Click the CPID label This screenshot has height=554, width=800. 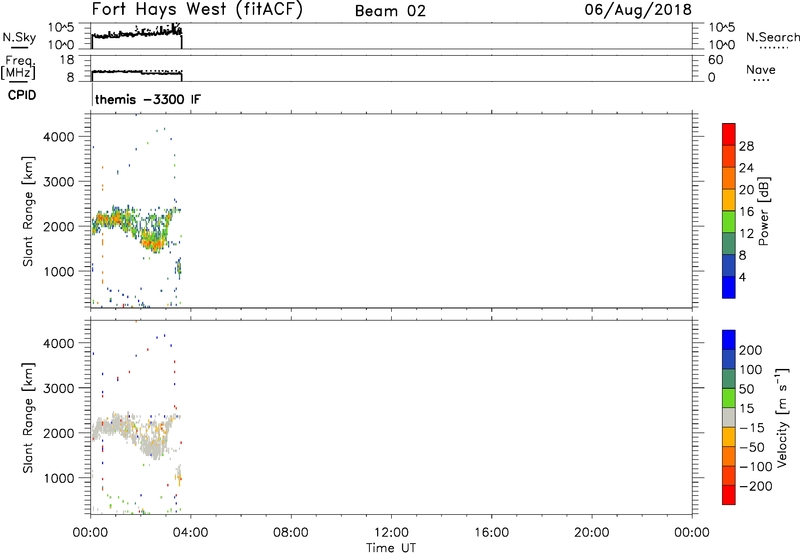coord(22,95)
